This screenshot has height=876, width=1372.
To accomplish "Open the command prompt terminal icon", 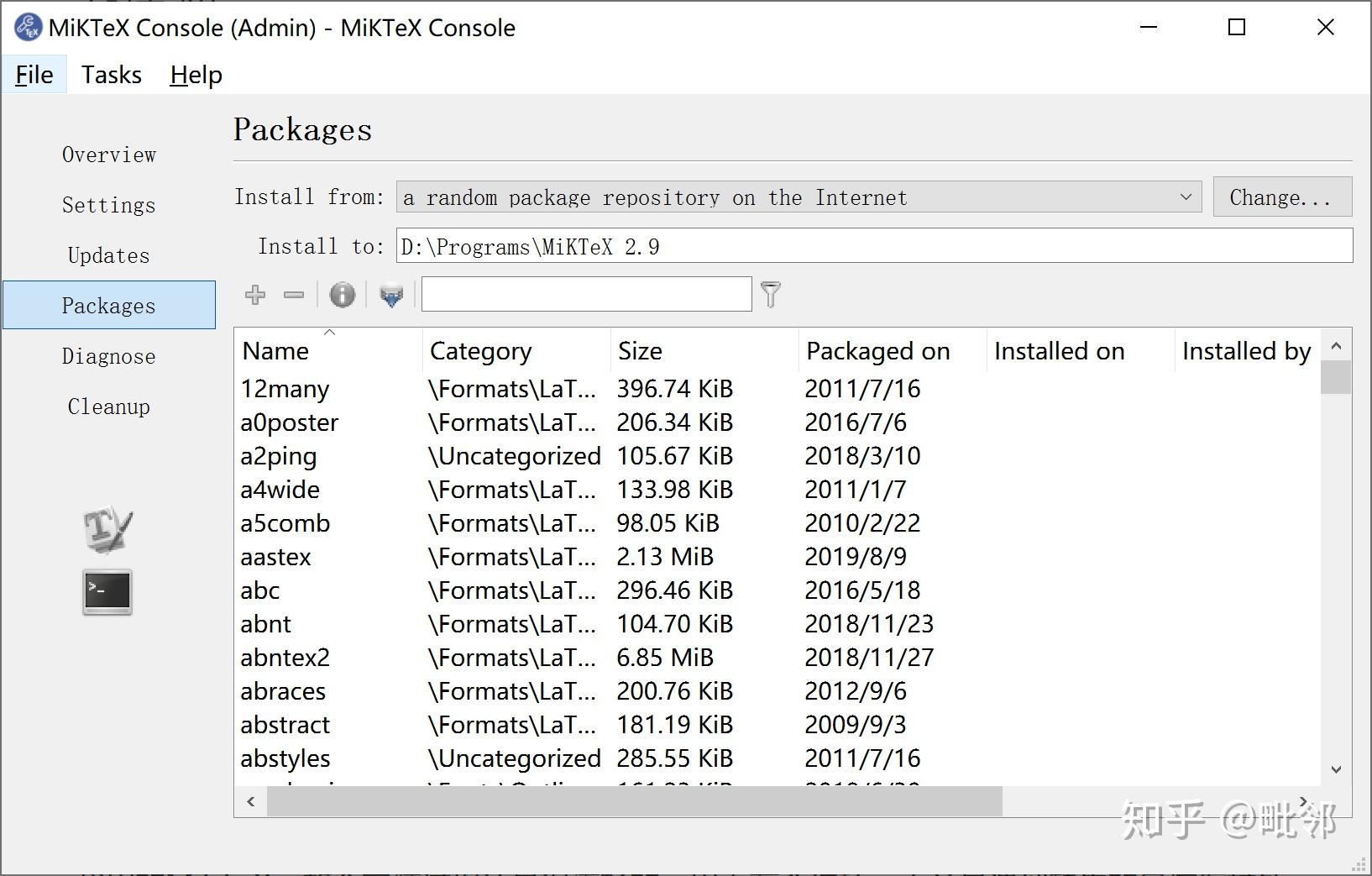I will coord(107,592).
